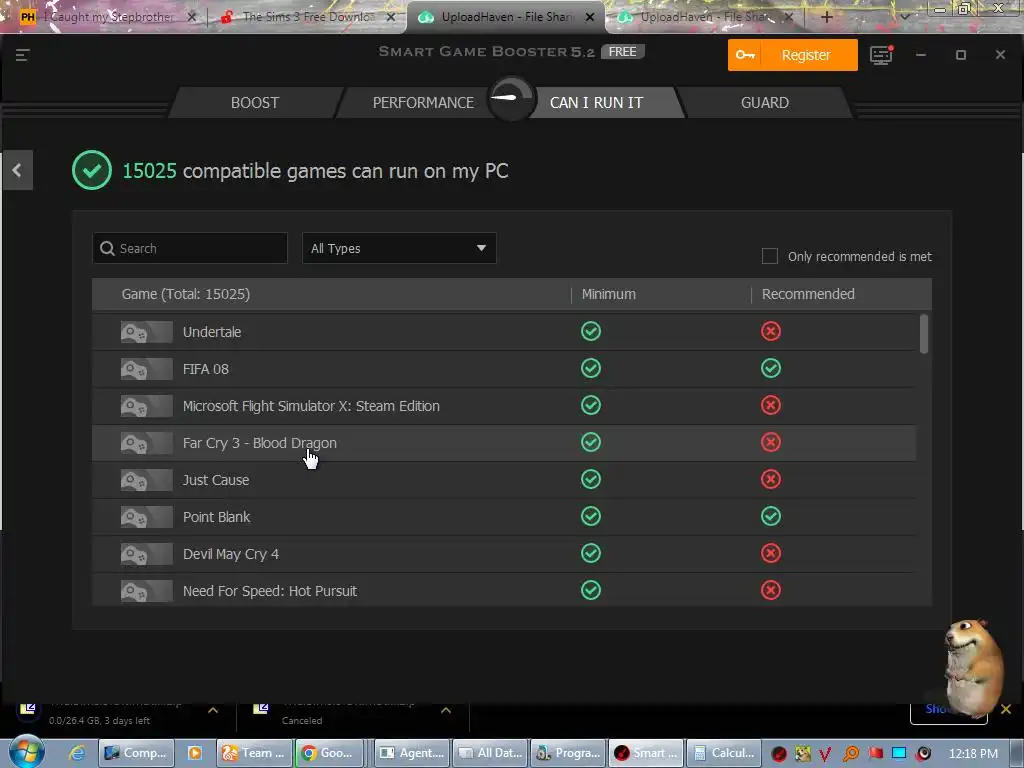Click the game list vertical scrollbar thumb

coord(923,334)
